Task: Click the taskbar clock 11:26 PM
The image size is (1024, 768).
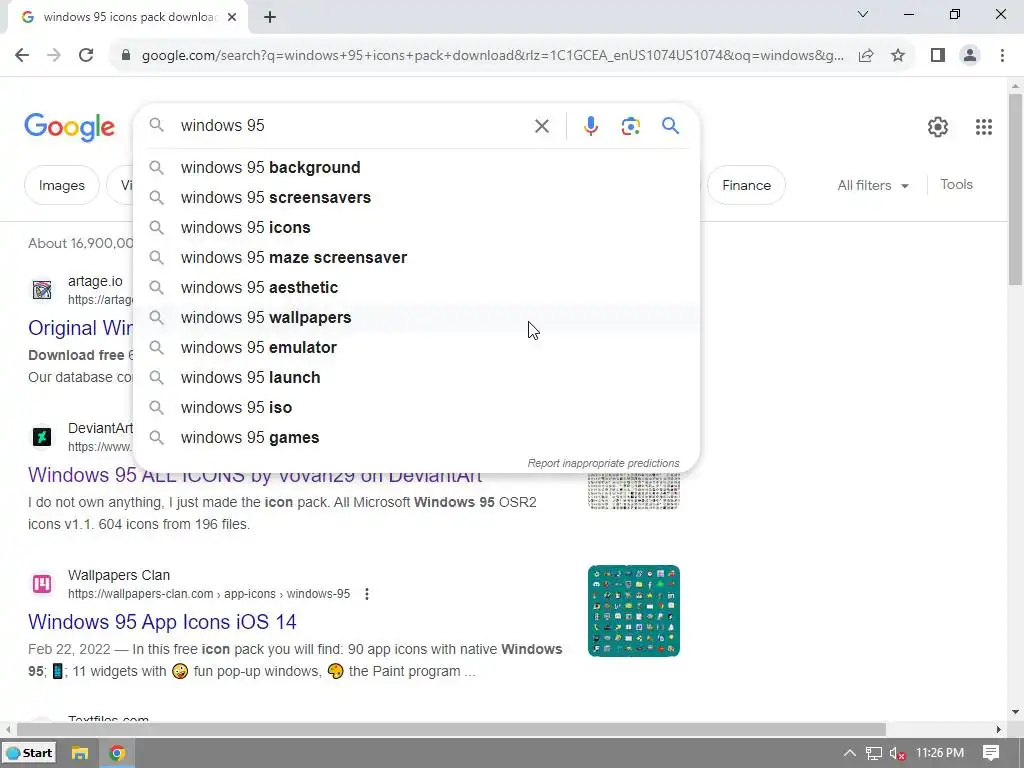Action: [x=940, y=753]
